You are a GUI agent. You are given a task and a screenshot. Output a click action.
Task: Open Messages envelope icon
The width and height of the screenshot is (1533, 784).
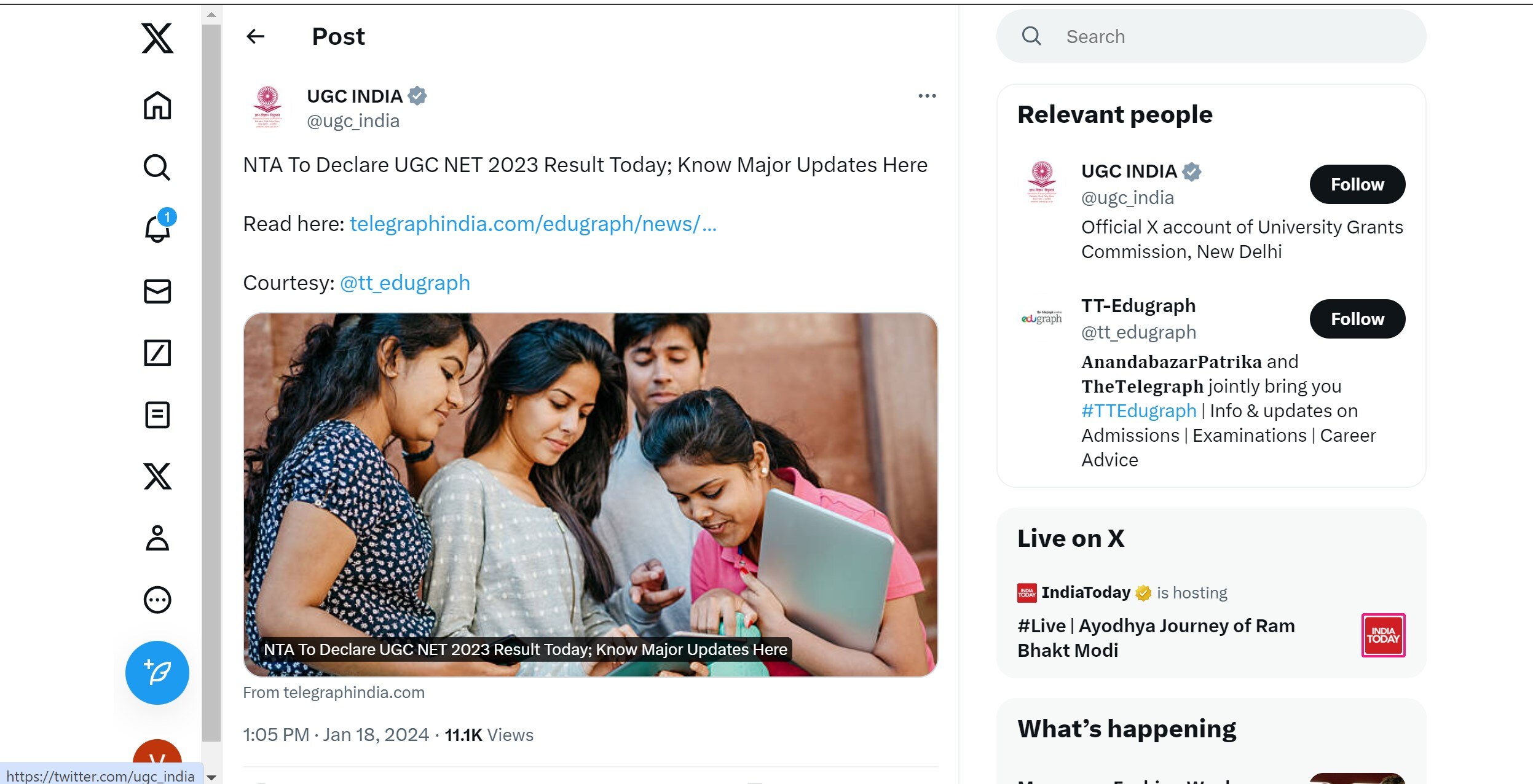click(x=157, y=291)
